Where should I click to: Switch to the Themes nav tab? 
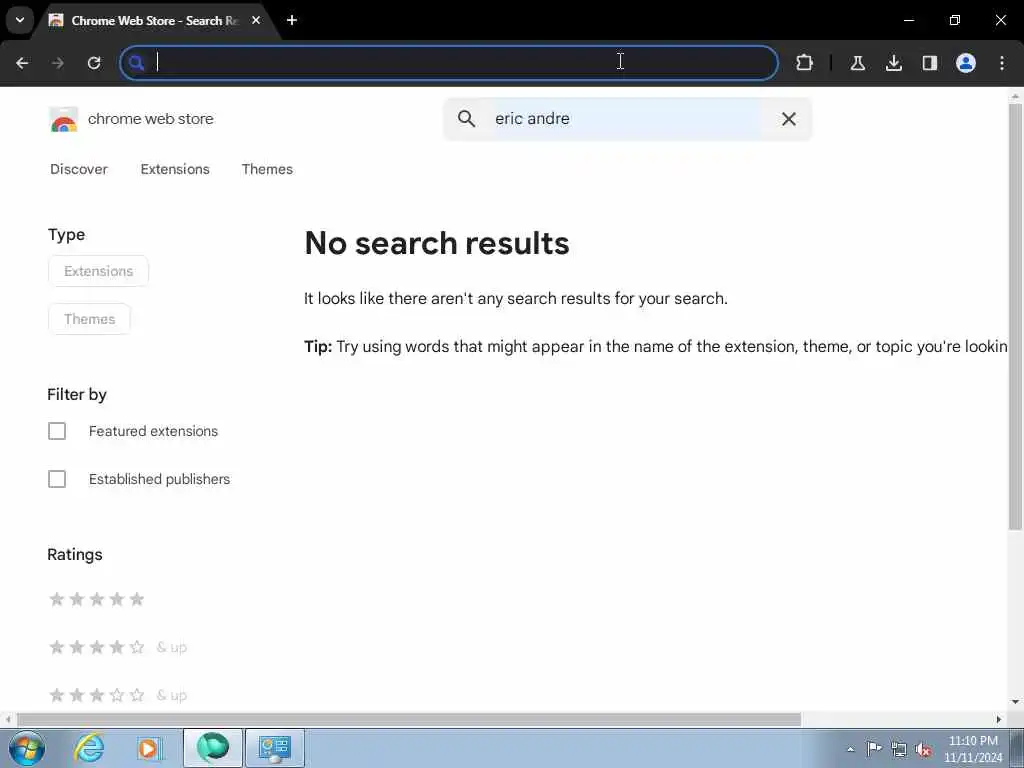pos(267,169)
